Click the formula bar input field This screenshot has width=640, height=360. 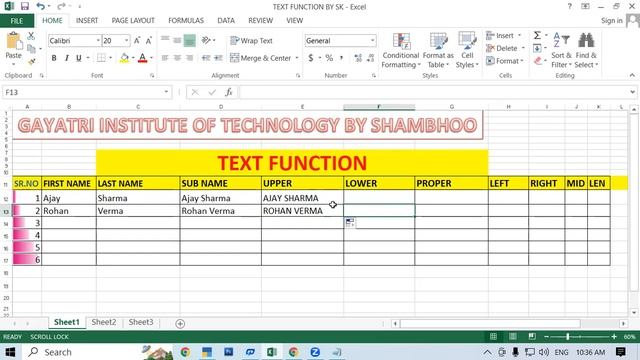433,92
